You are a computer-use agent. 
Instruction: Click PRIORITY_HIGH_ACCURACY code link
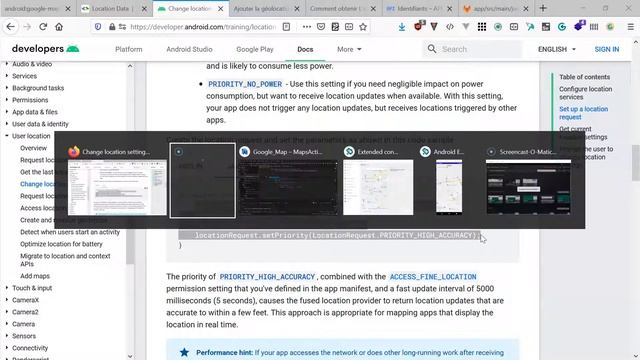click(x=267, y=277)
